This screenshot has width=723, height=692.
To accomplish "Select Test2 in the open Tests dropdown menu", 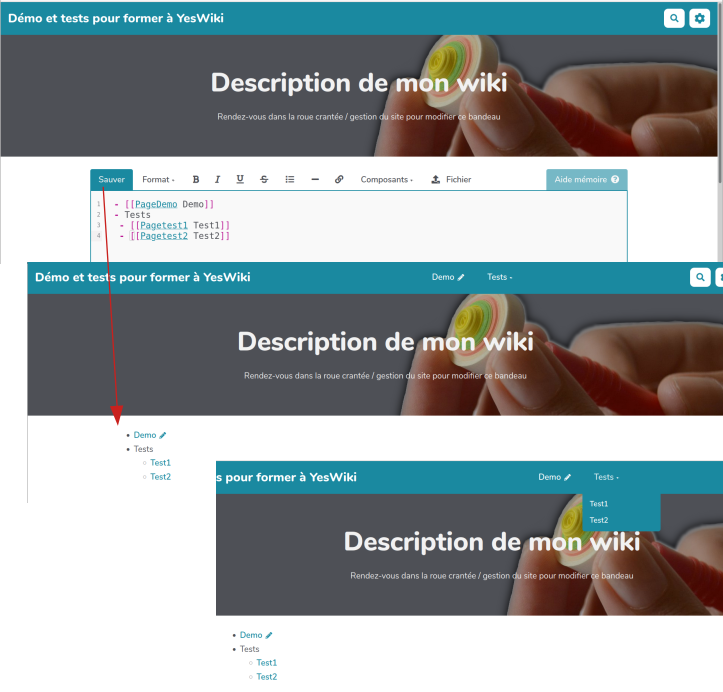I will [599, 520].
